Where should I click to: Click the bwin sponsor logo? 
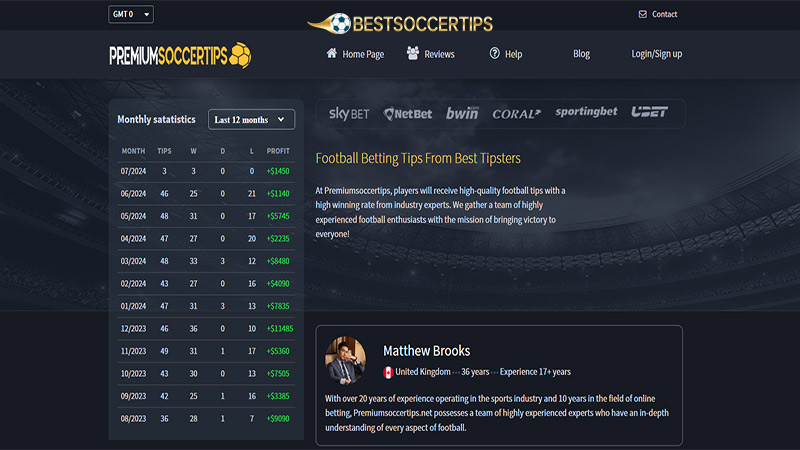462,113
